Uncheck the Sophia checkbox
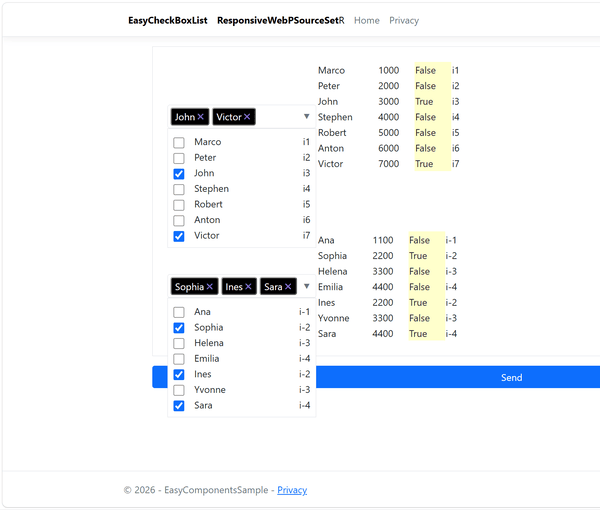 point(179,328)
